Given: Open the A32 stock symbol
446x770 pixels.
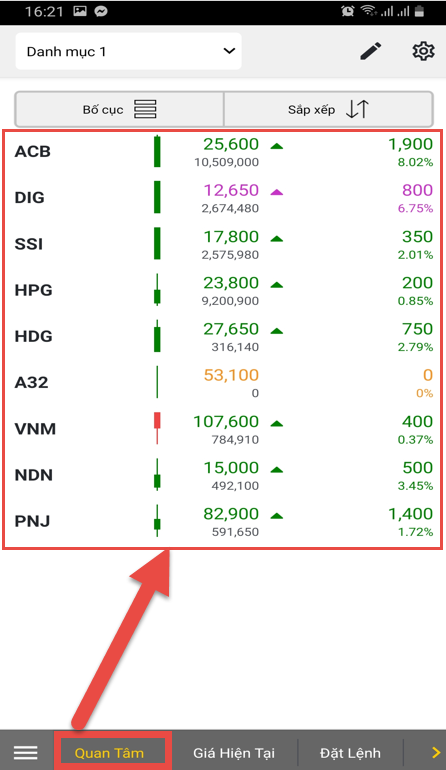Looking at the screenshot, I should point(31,382).
